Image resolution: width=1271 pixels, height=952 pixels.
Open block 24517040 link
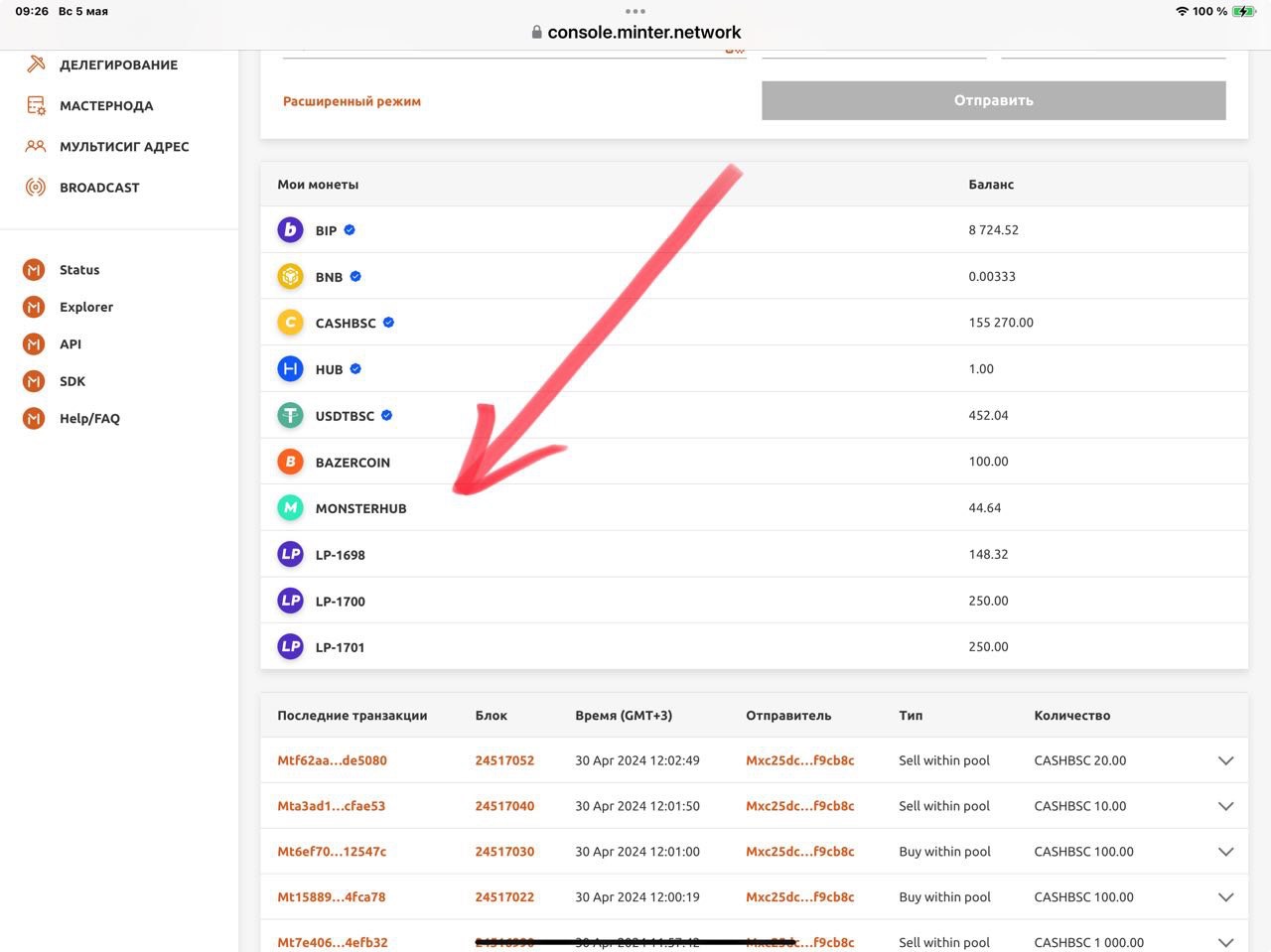[x=504, y=806]
